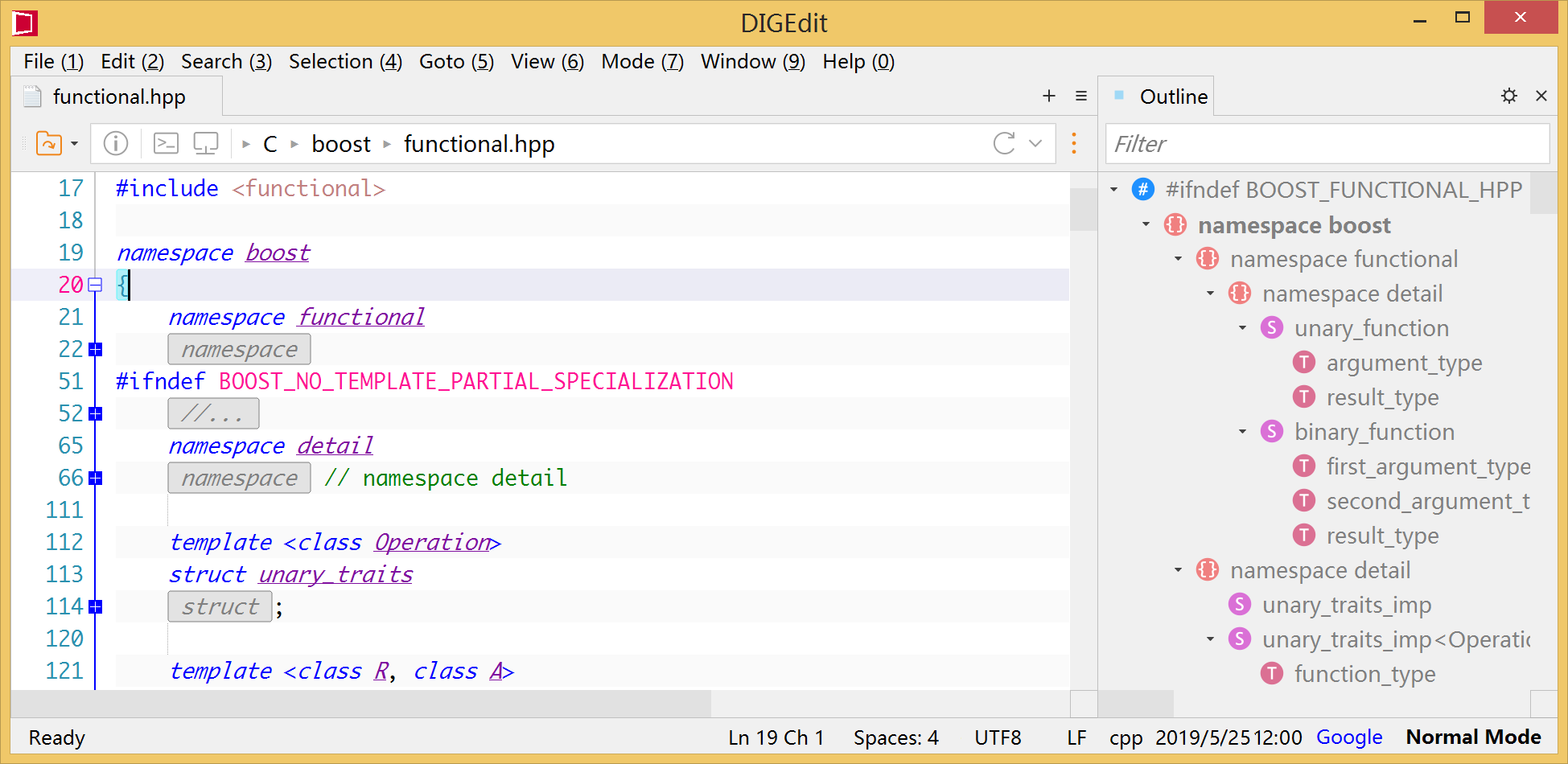Viewport: 1568px width, 764px height.
Task: Click the Outline settings gear icon
Action: pyautogui.click(x=1508, y=96)
